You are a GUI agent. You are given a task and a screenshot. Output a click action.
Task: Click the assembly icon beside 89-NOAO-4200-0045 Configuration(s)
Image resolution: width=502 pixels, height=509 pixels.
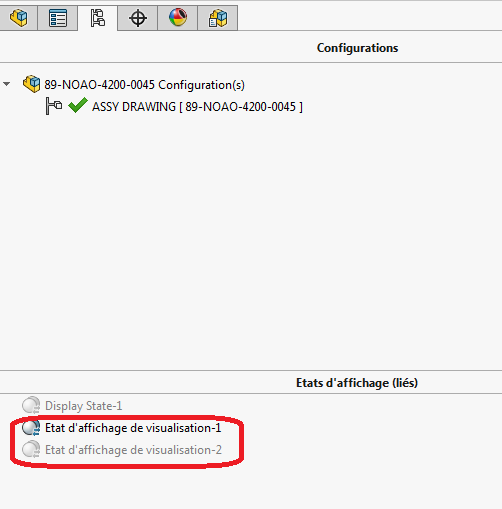pos(32,84)
